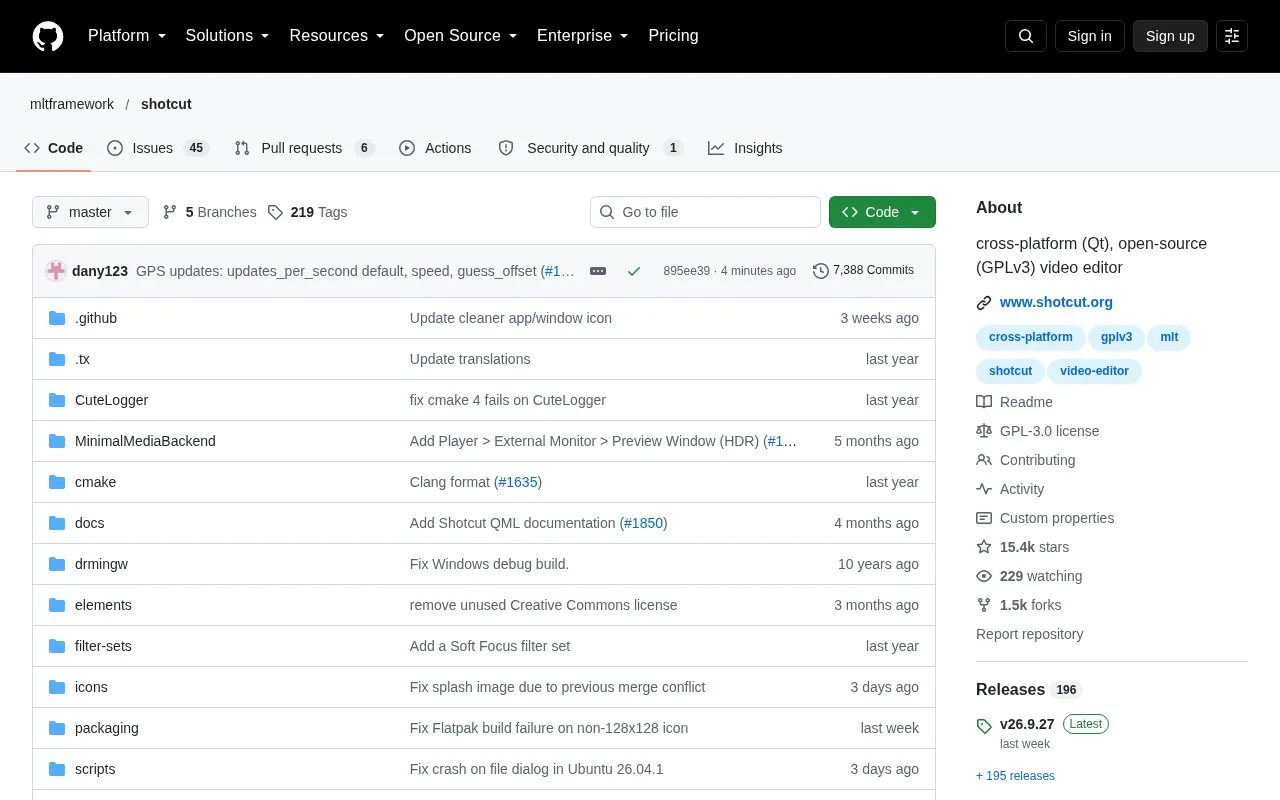Click the folder icon for scripts

pyautogui.click(x=57, y=769)
